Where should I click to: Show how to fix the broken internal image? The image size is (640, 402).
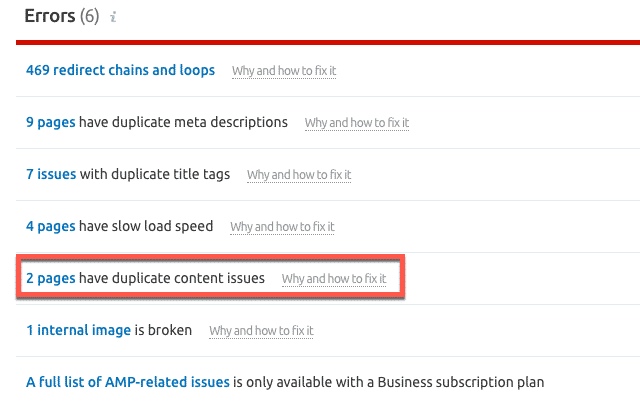(x=261, y=331)
